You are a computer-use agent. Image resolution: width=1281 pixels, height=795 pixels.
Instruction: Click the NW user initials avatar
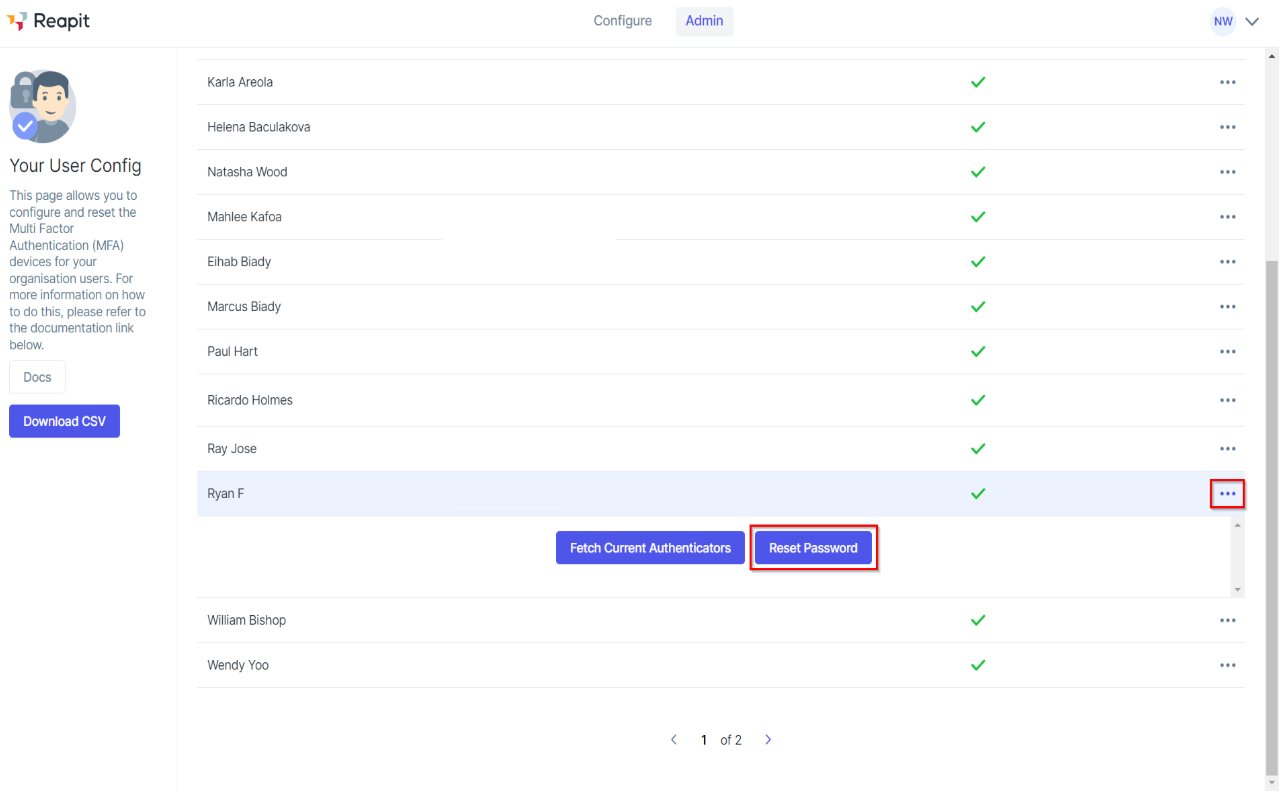pyautogui.click(x=1223, y=21)
